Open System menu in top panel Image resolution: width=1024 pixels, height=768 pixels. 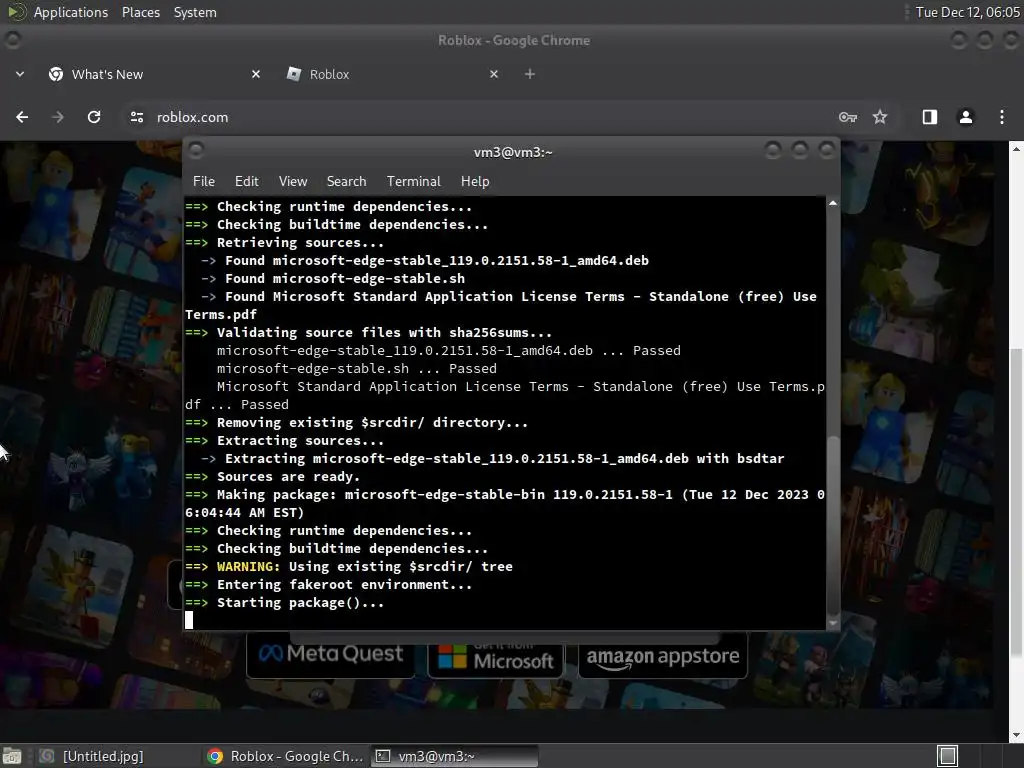point(195,12)
